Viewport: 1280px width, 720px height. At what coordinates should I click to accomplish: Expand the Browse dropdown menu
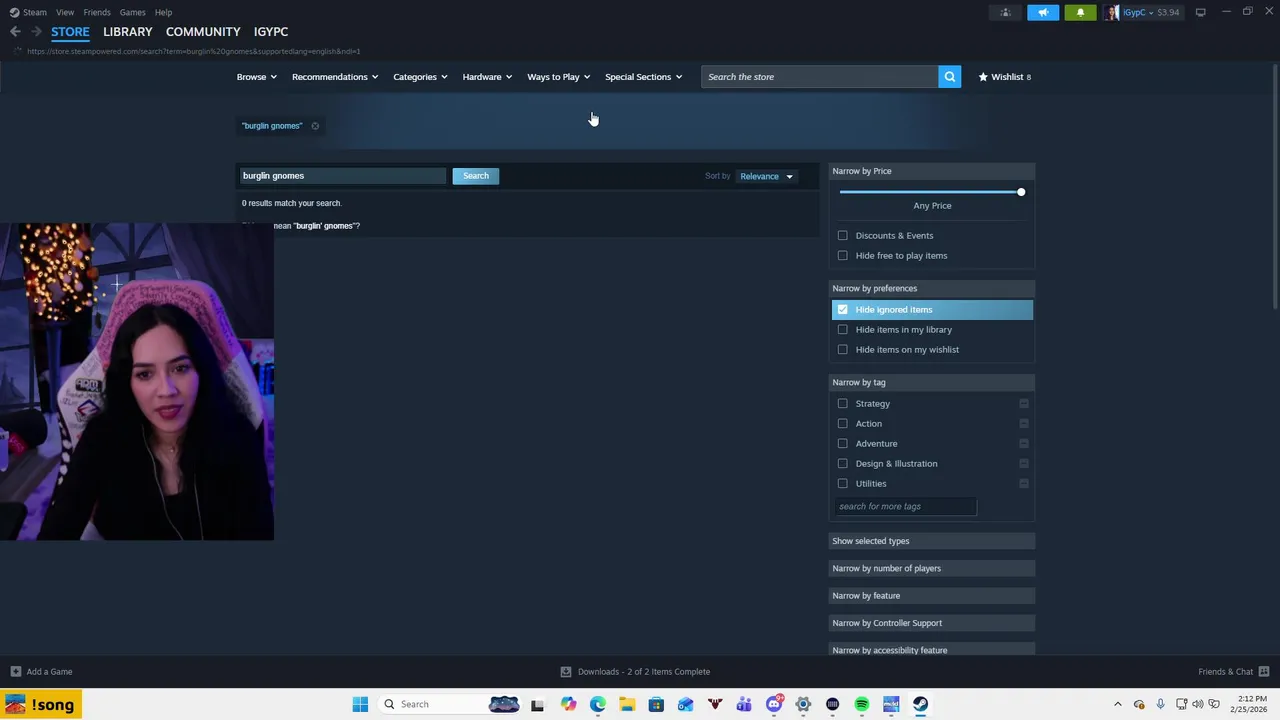click(x=257, y=77)
